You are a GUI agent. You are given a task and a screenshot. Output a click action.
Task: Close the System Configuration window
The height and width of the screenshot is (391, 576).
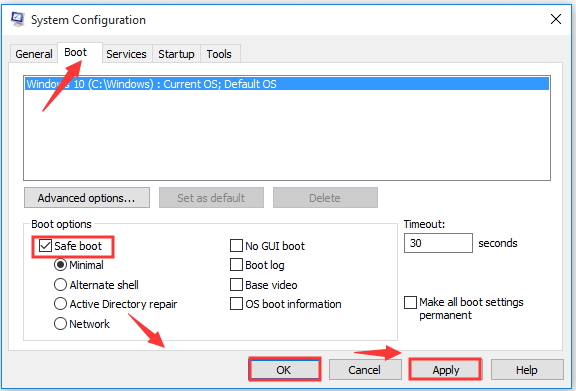click(x=556, y=19)
